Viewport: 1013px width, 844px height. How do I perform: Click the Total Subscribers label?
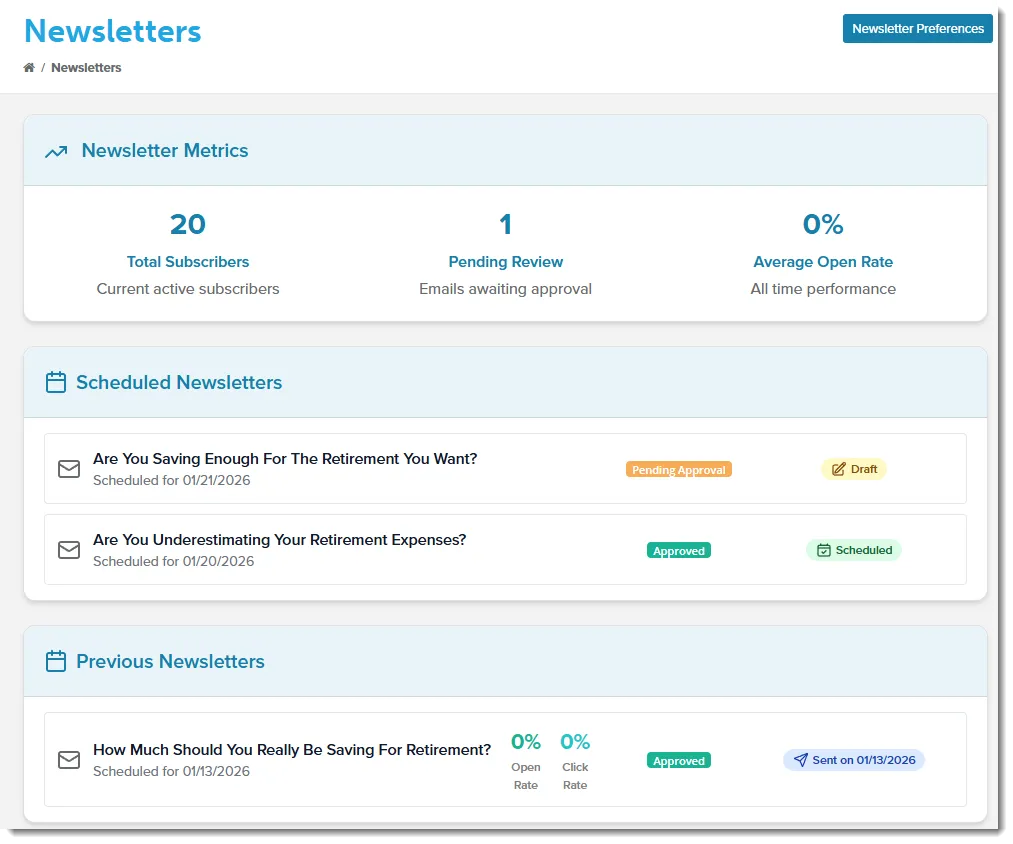187,262
